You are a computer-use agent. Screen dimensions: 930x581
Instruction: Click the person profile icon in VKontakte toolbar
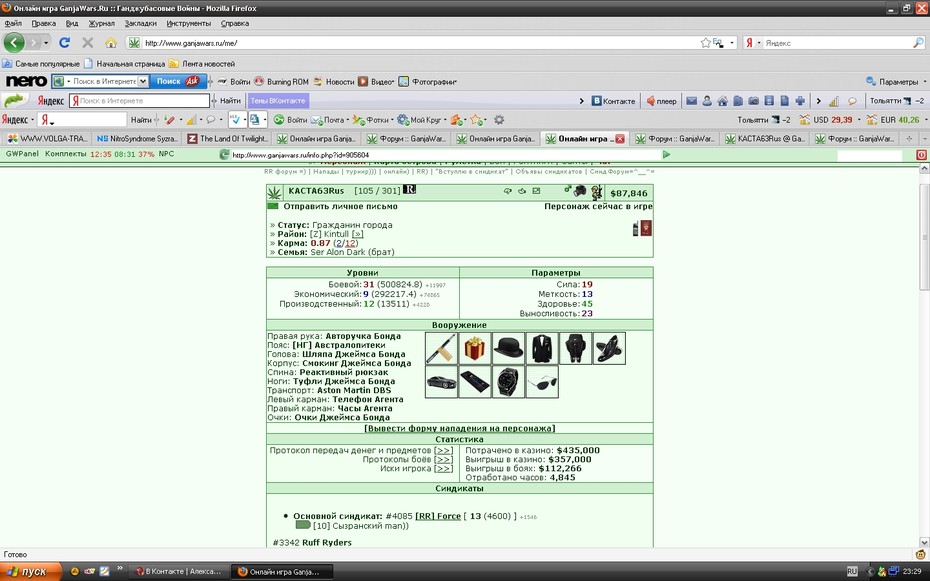pos(707,101)
